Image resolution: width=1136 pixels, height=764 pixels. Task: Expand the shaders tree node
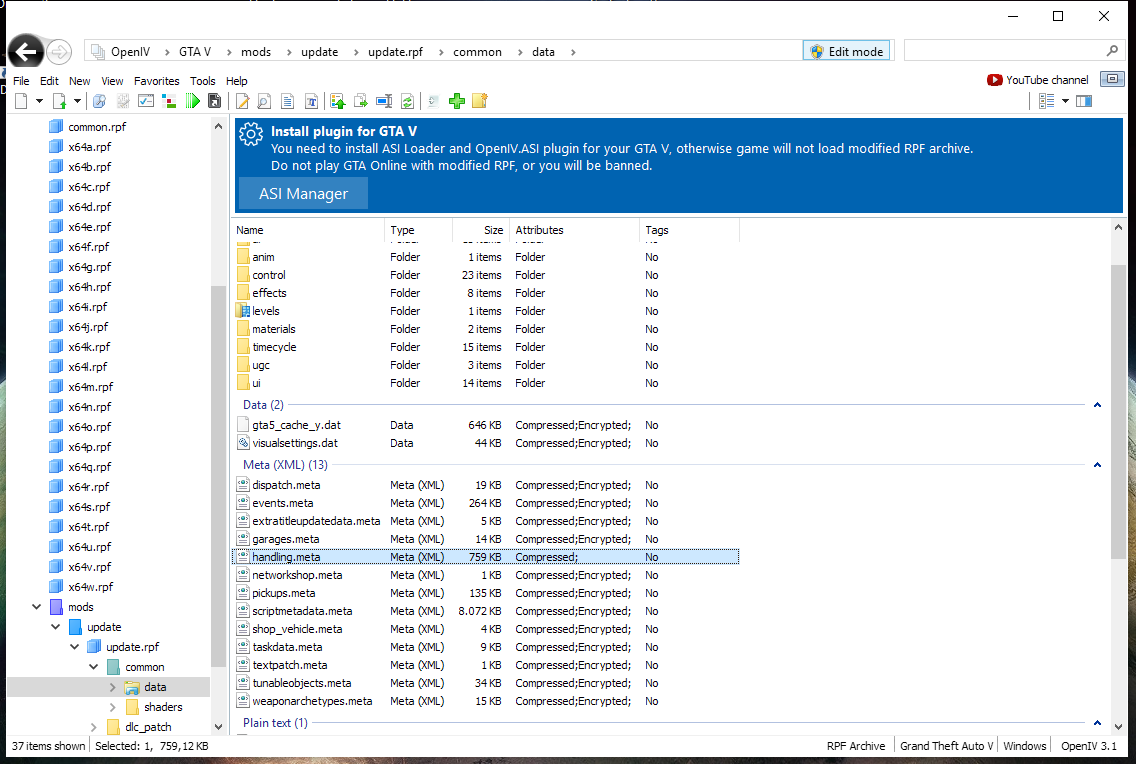pos(112,707)
